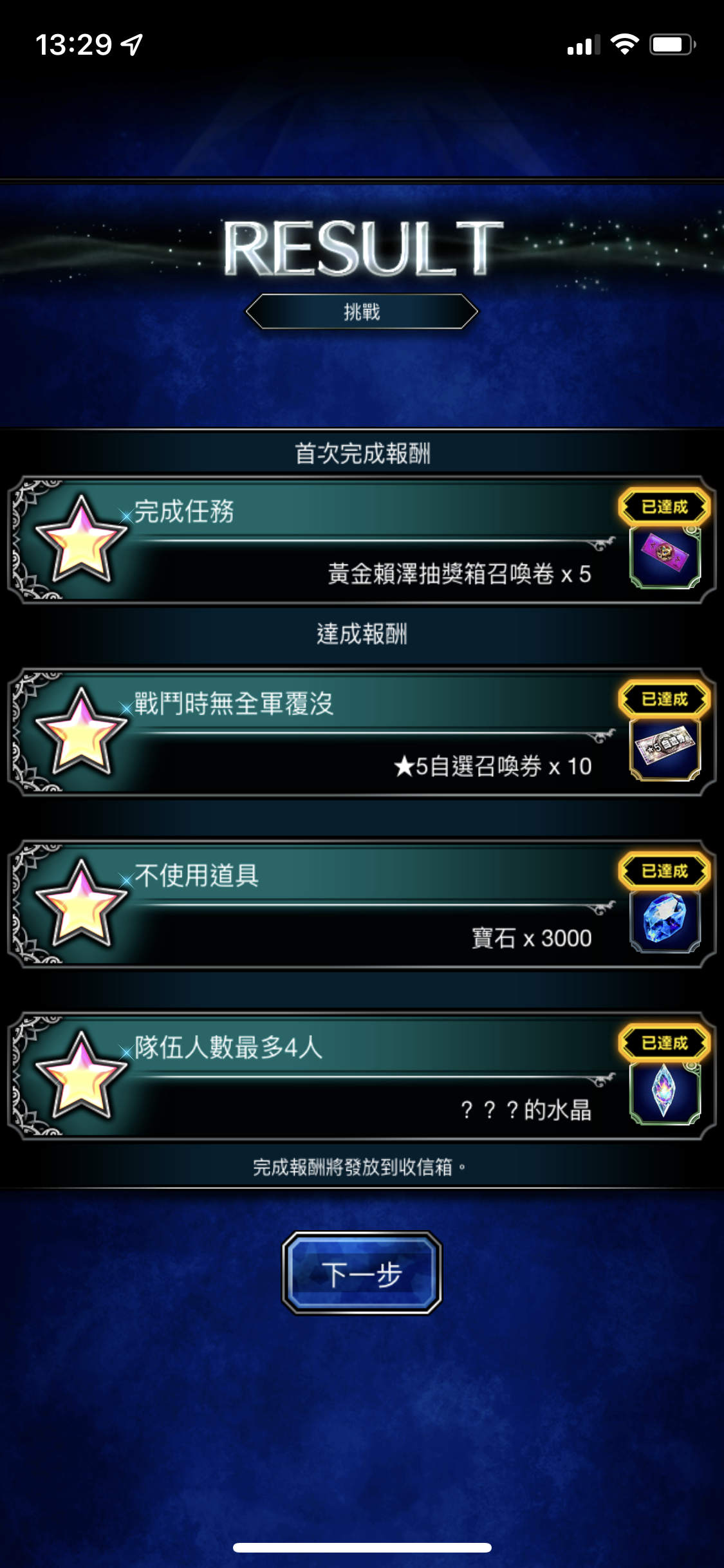Tap the 下一步 next button
The image size is (724, 1568).
coord(362,1273)
